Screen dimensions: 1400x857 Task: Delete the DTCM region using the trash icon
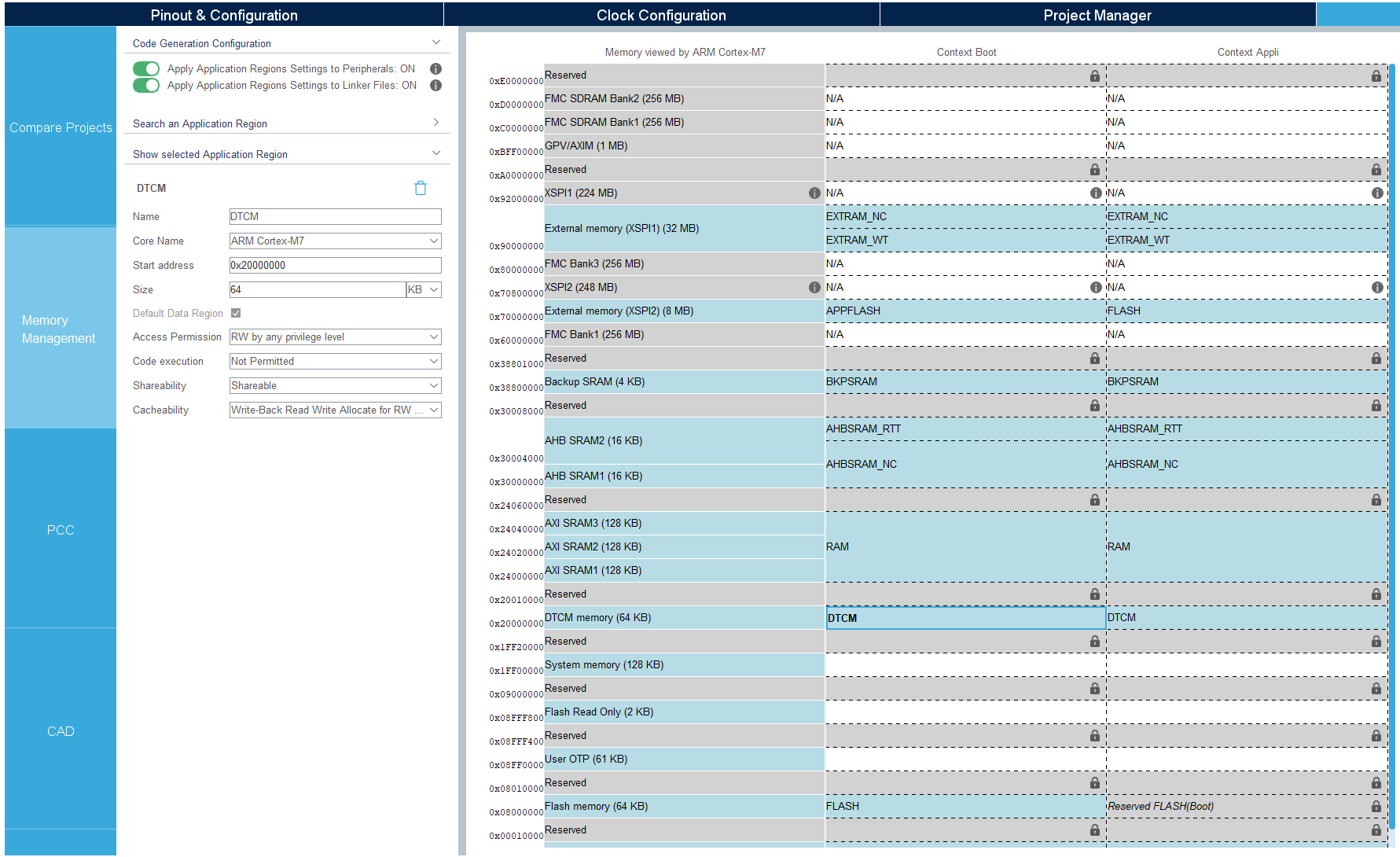tap(421, 188)
